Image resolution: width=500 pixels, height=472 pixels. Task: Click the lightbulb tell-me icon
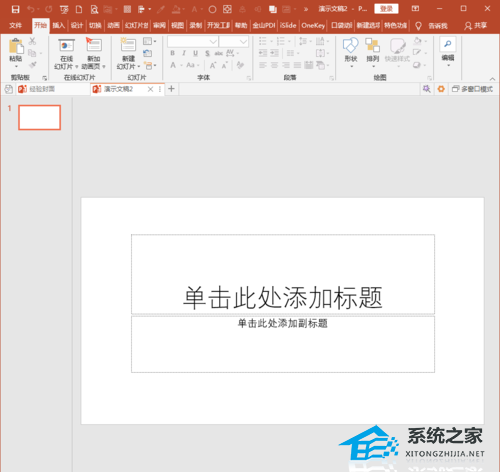coord(418,26)
